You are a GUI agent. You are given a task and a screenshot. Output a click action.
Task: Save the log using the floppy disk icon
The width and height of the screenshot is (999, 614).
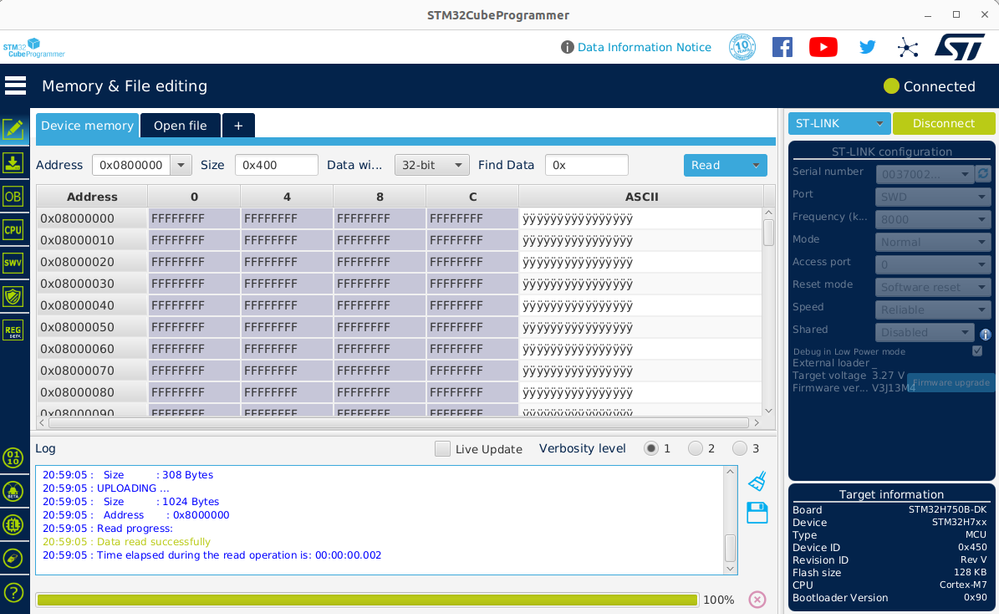[x=757, y=513]
